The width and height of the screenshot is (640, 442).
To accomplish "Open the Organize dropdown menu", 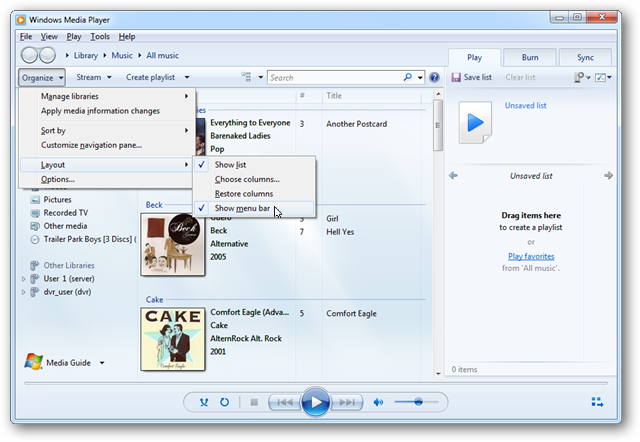I will (x=42, y=77).
